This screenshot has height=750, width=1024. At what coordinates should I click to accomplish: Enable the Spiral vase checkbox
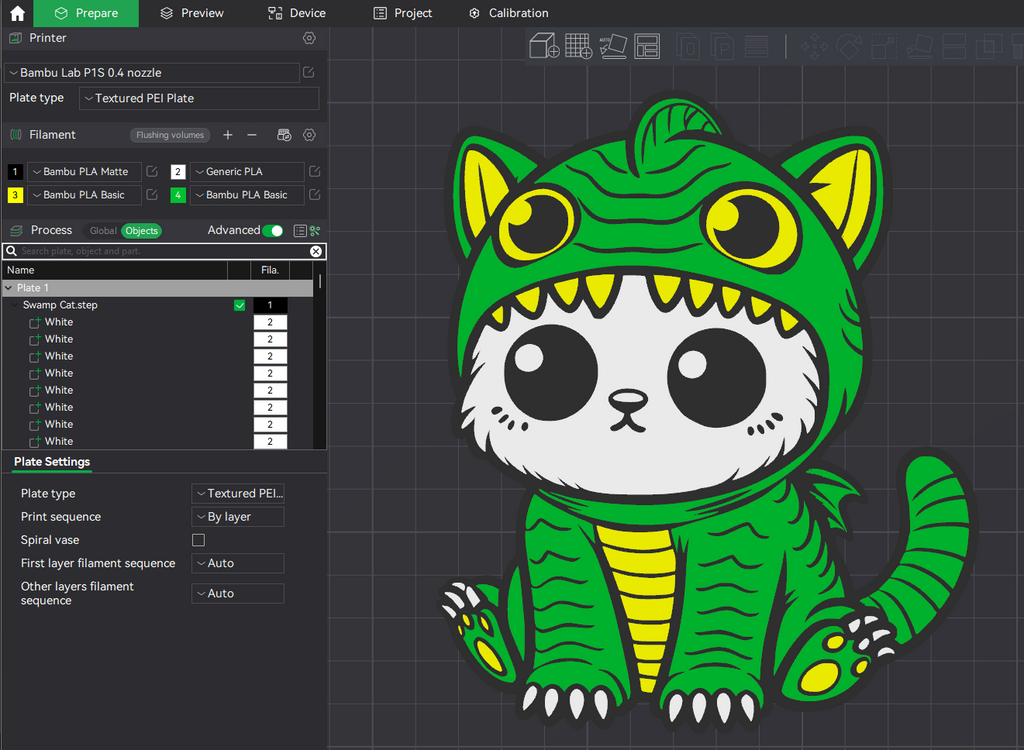pos(199,540)
